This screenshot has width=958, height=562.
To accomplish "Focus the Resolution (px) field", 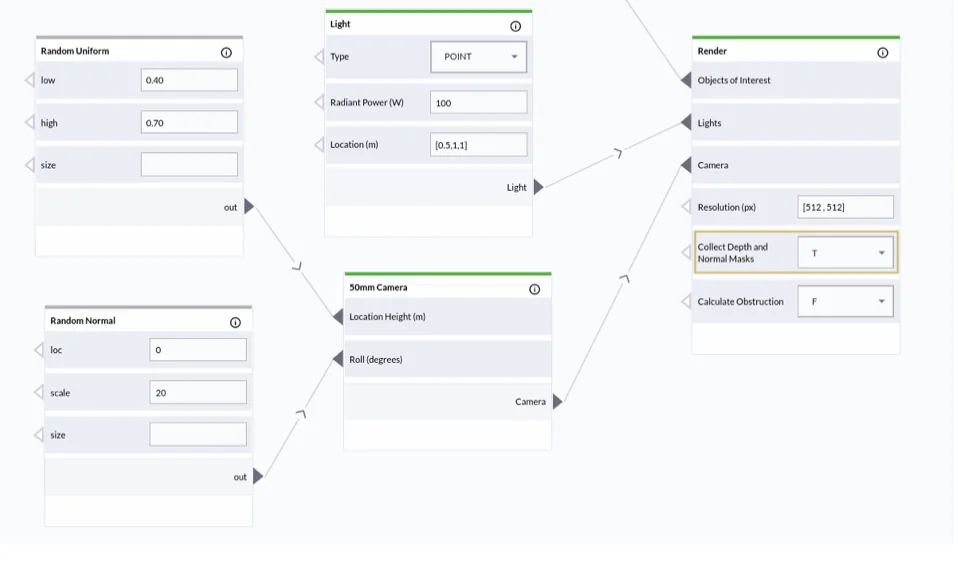I will click(846, 207).
